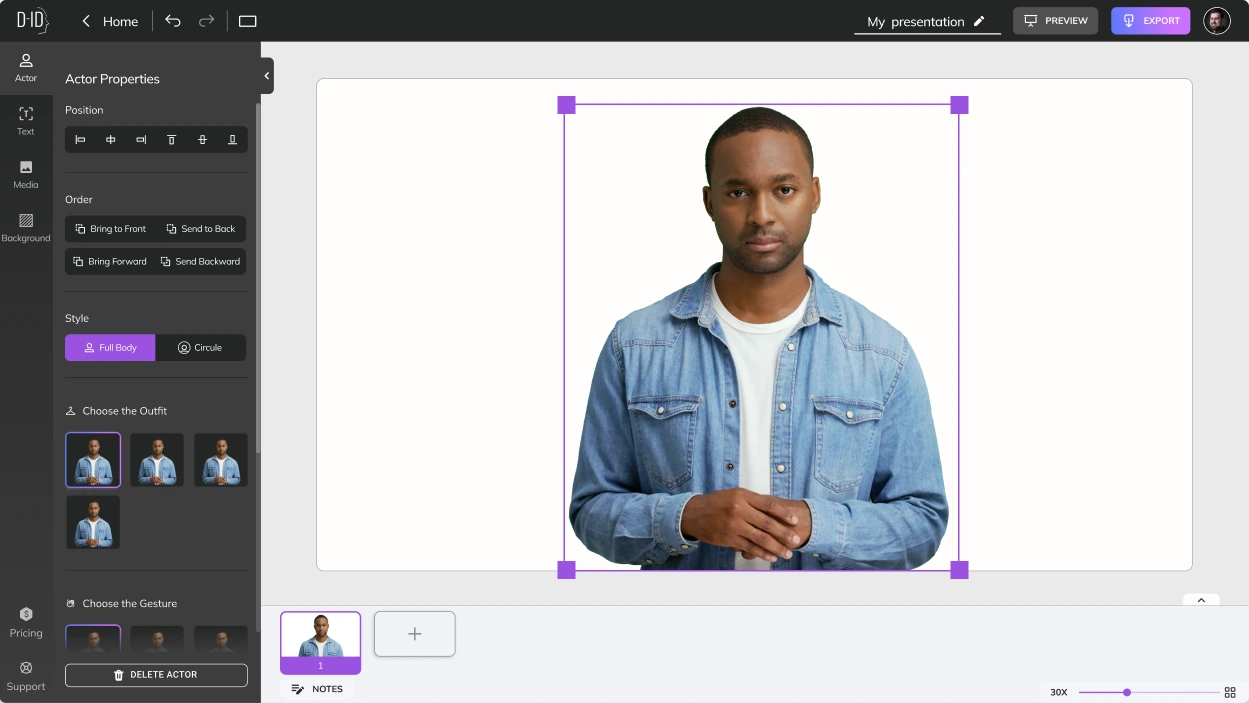1249x703 pixels.
Task: Align actor to the top
Action: [x=172, y=140]
